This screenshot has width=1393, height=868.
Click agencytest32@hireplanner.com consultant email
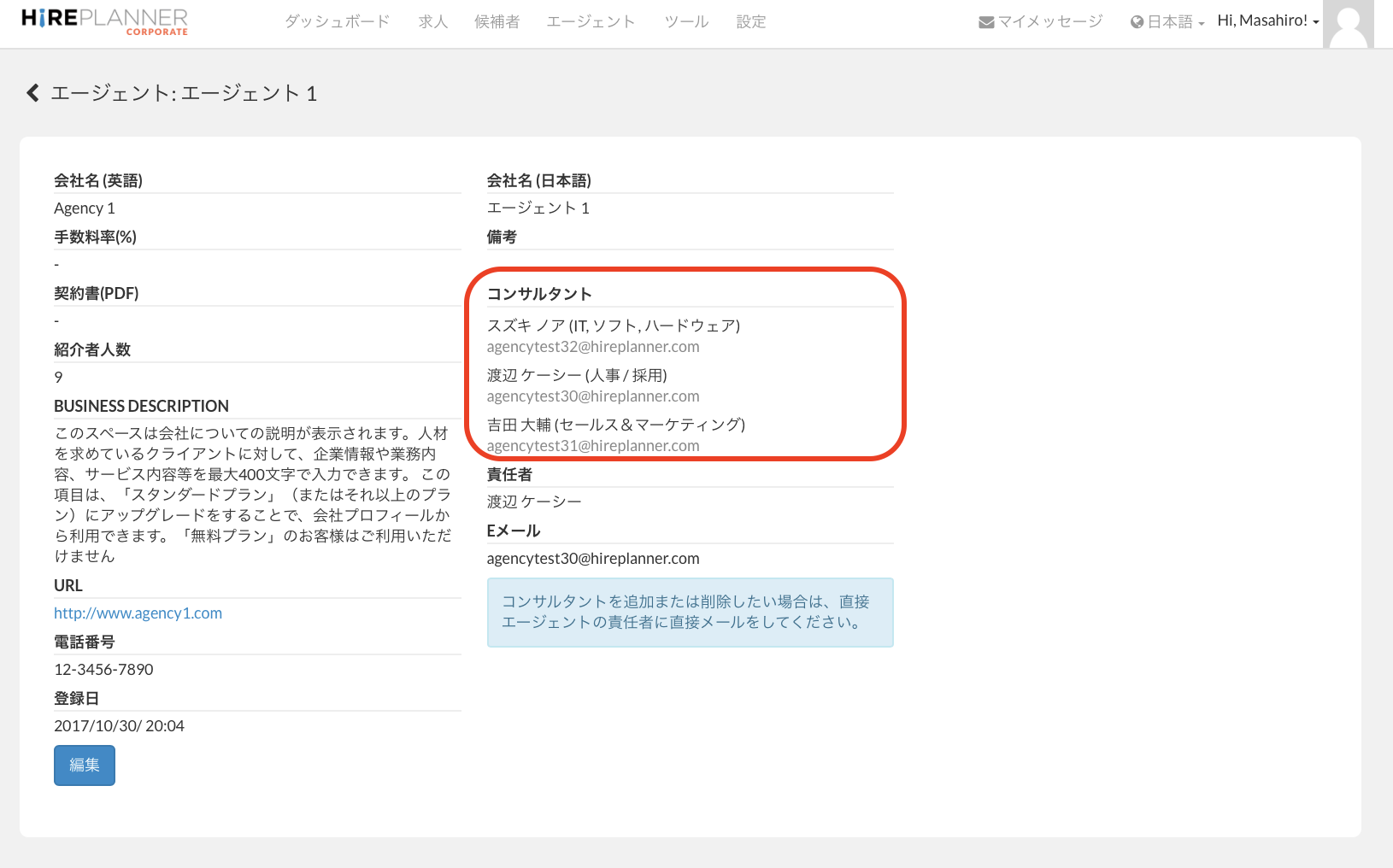[x=593, y=347]
